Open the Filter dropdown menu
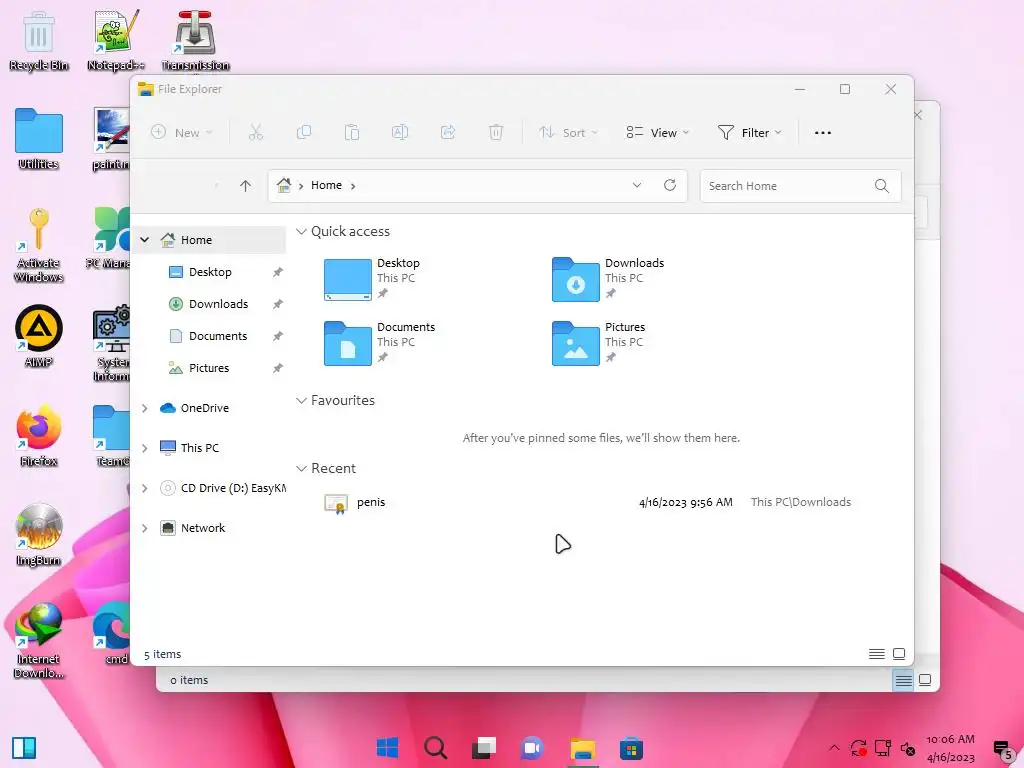Viewport: 1024px width, 768px height. tap(749, 133)
